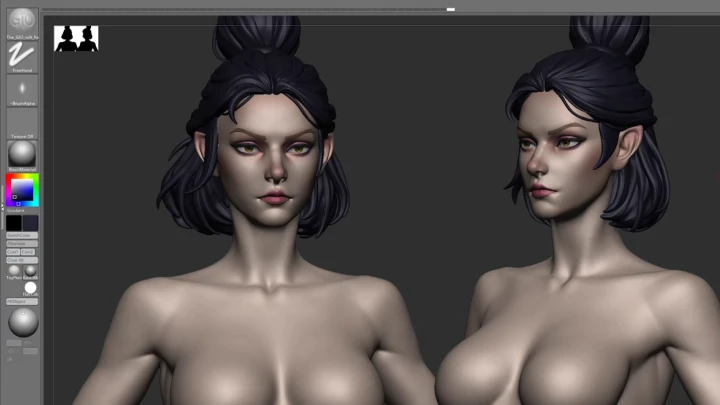
Task: Select the black secondary color swatch
Action: coord(14,223)
